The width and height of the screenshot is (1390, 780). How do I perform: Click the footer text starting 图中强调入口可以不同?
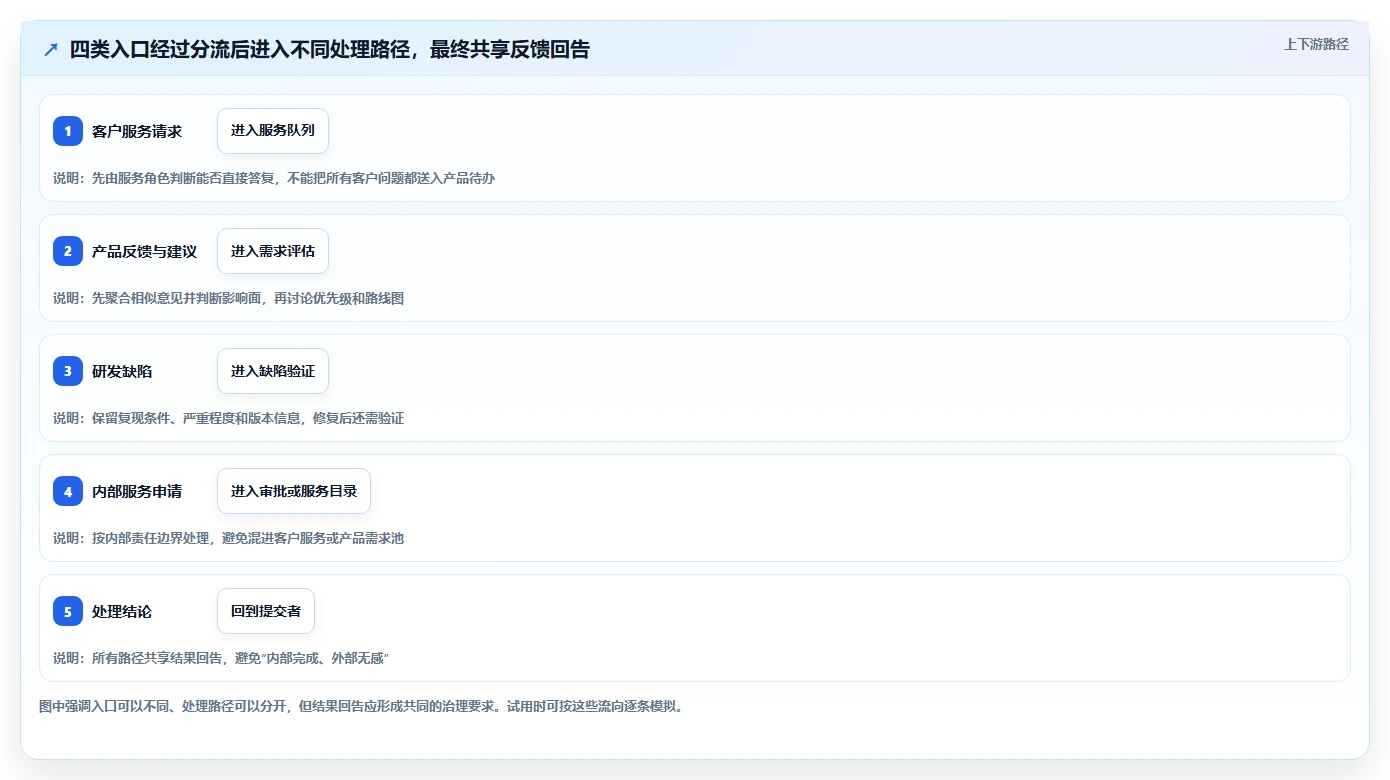coord(361,706)
